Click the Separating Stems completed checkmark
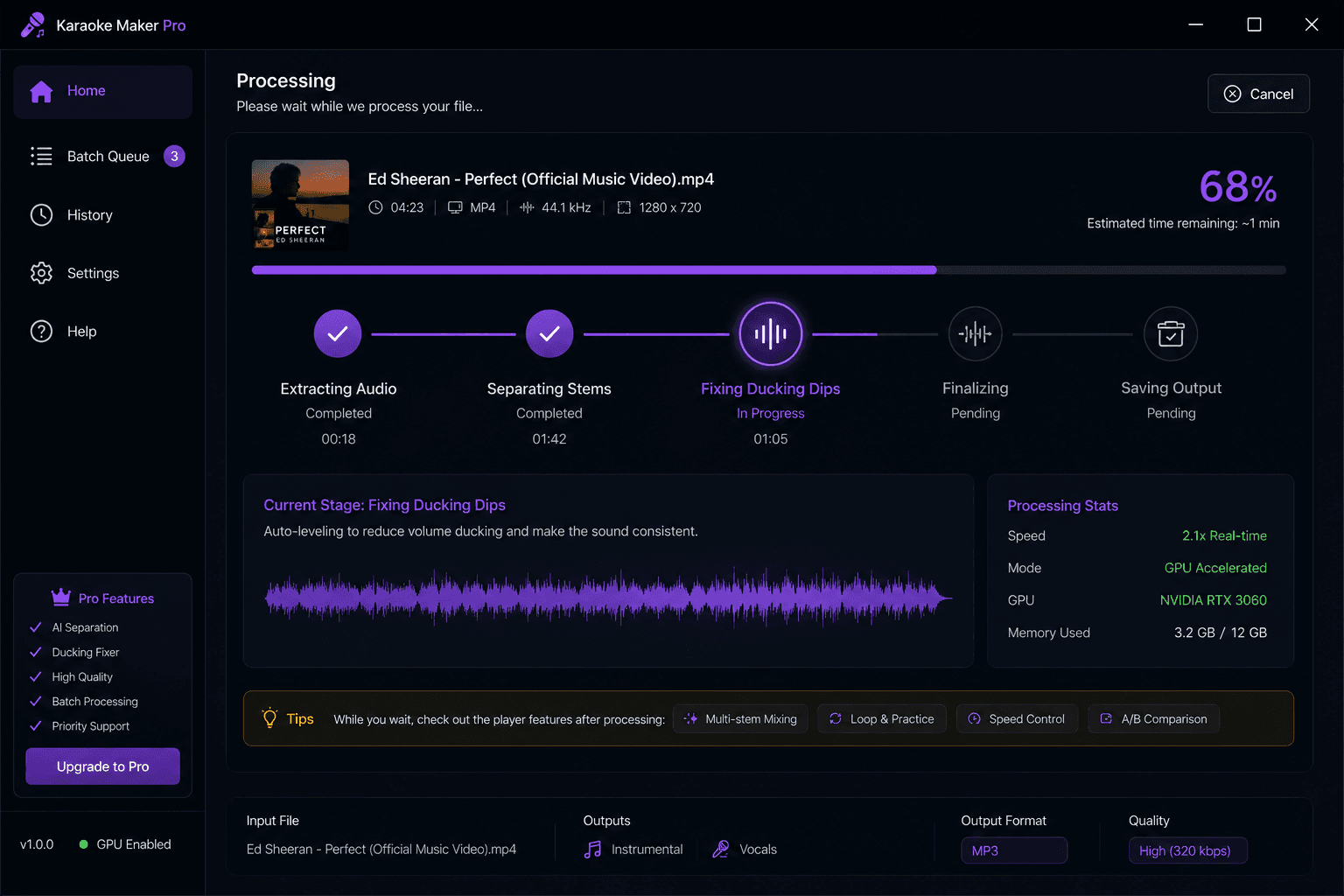This screenshot has height=896, width=1344. 549,333
